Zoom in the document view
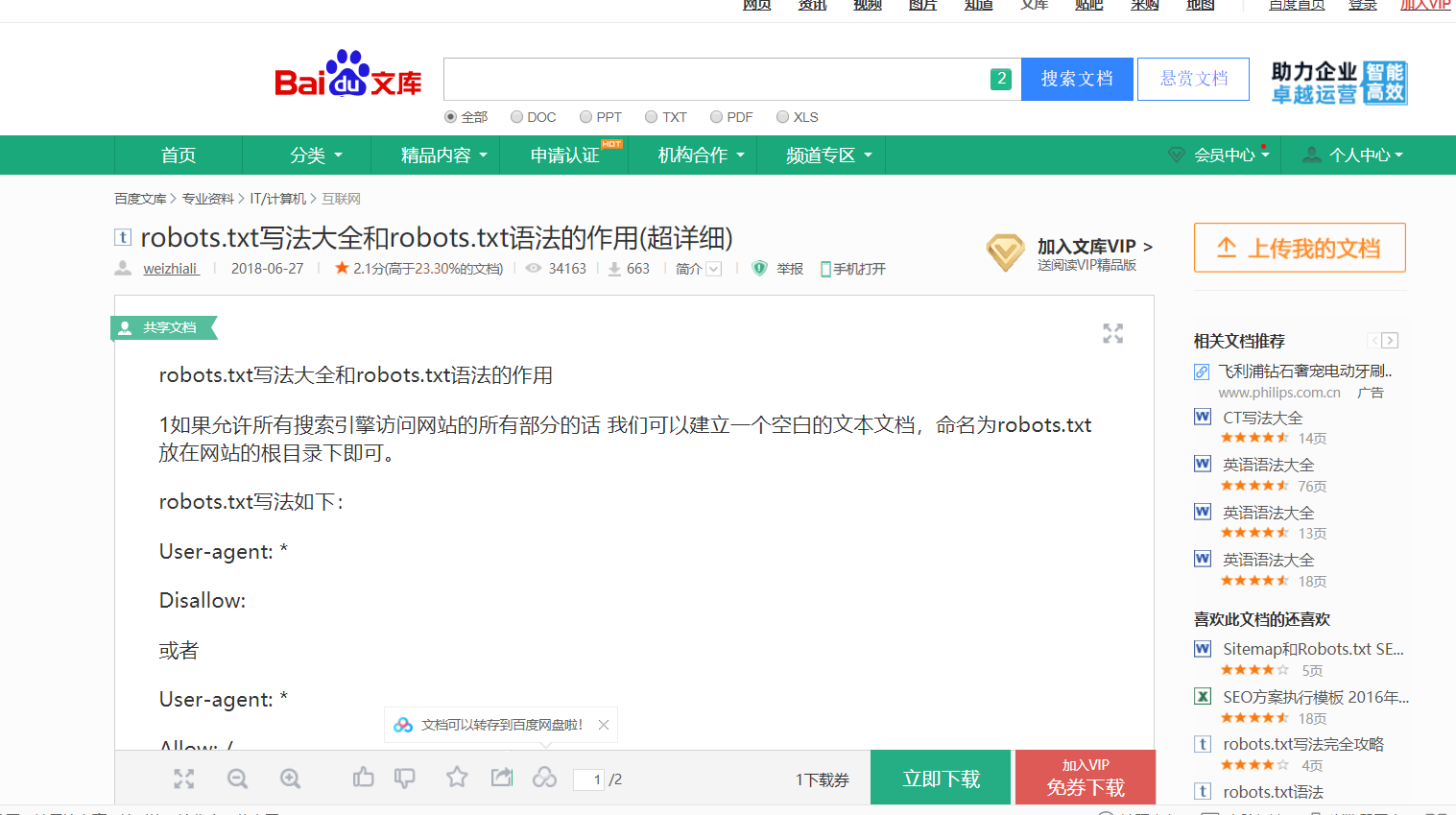This screenshot has height=815, width=1456. coord(290,779)
